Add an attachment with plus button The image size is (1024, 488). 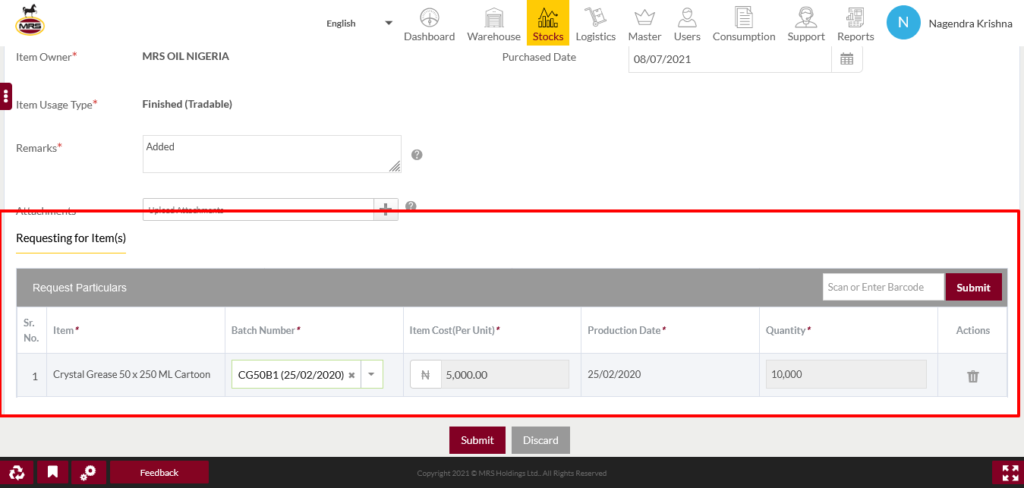tap(385, 210)
